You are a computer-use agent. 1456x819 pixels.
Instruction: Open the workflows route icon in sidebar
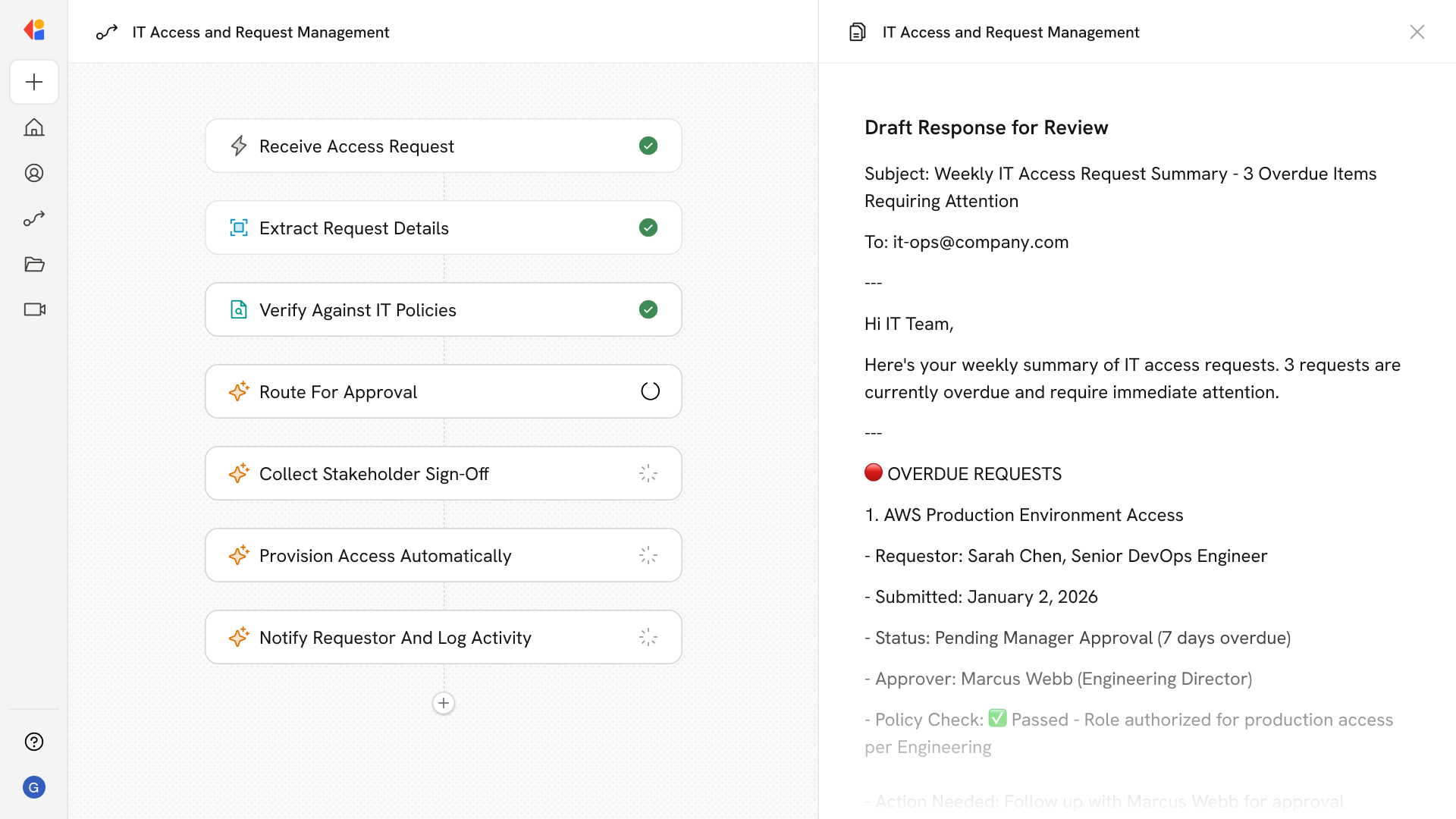[34, 218]
